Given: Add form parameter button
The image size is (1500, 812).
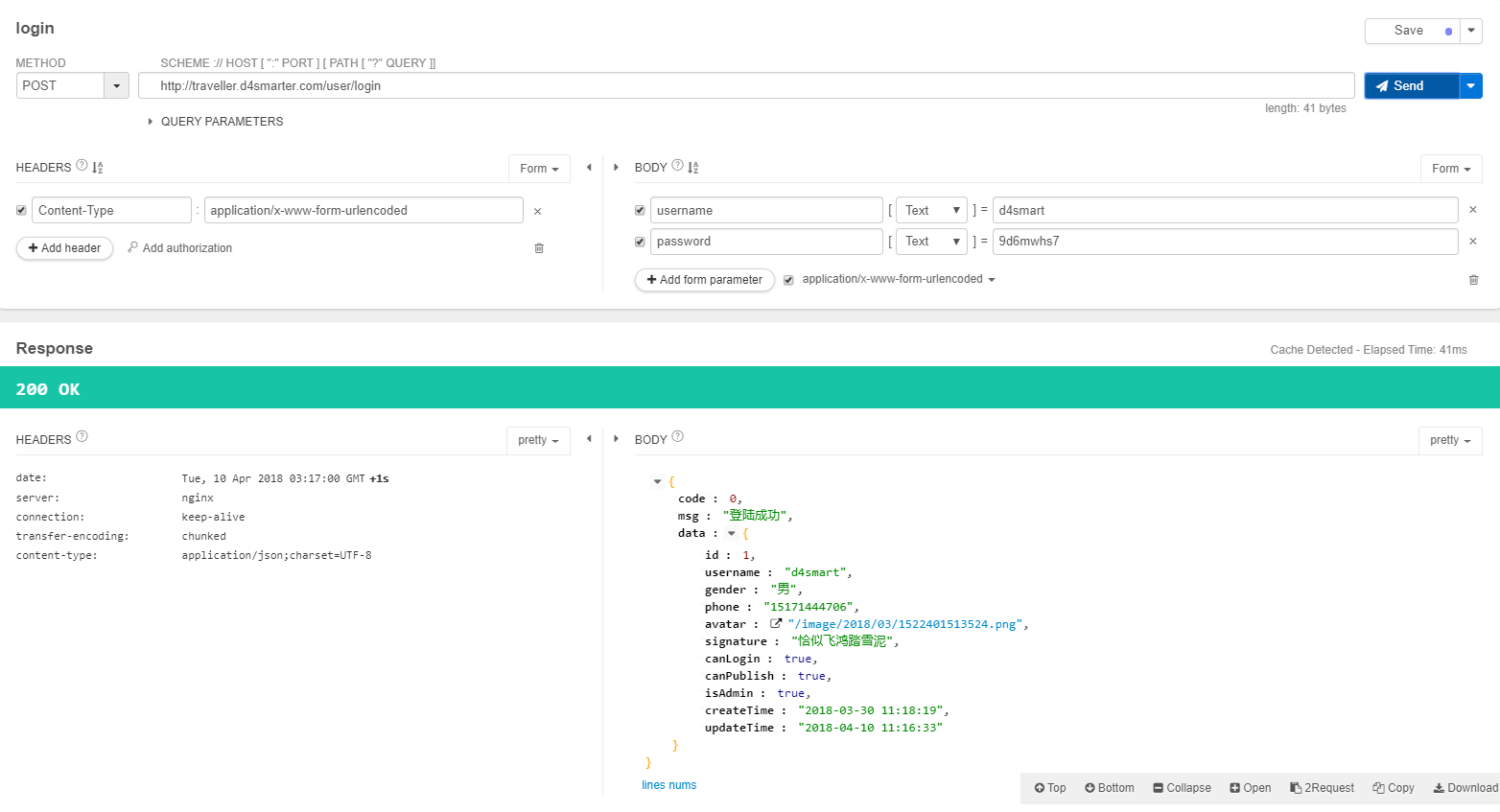Looking at the screenshot, I should click(x=705, y=280).
